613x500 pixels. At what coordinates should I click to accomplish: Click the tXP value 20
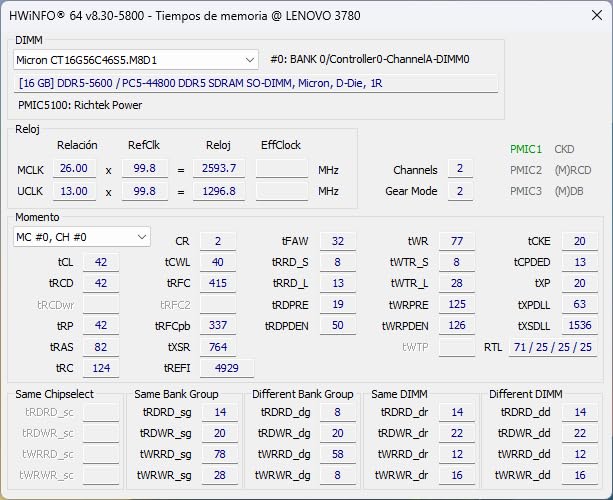tap(580, 283)
